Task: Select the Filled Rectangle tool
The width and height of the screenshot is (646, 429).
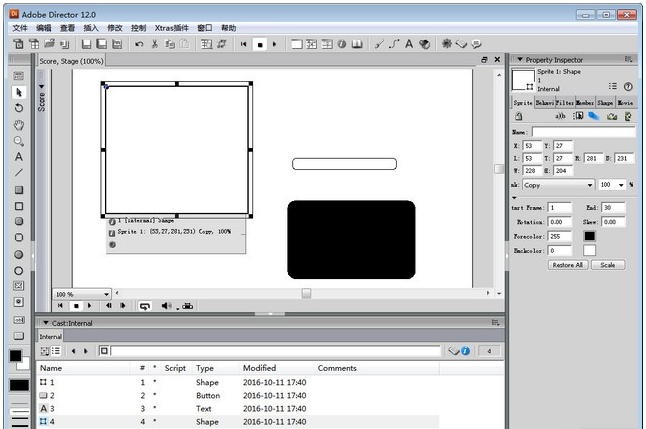Action: tap(19, 190)
